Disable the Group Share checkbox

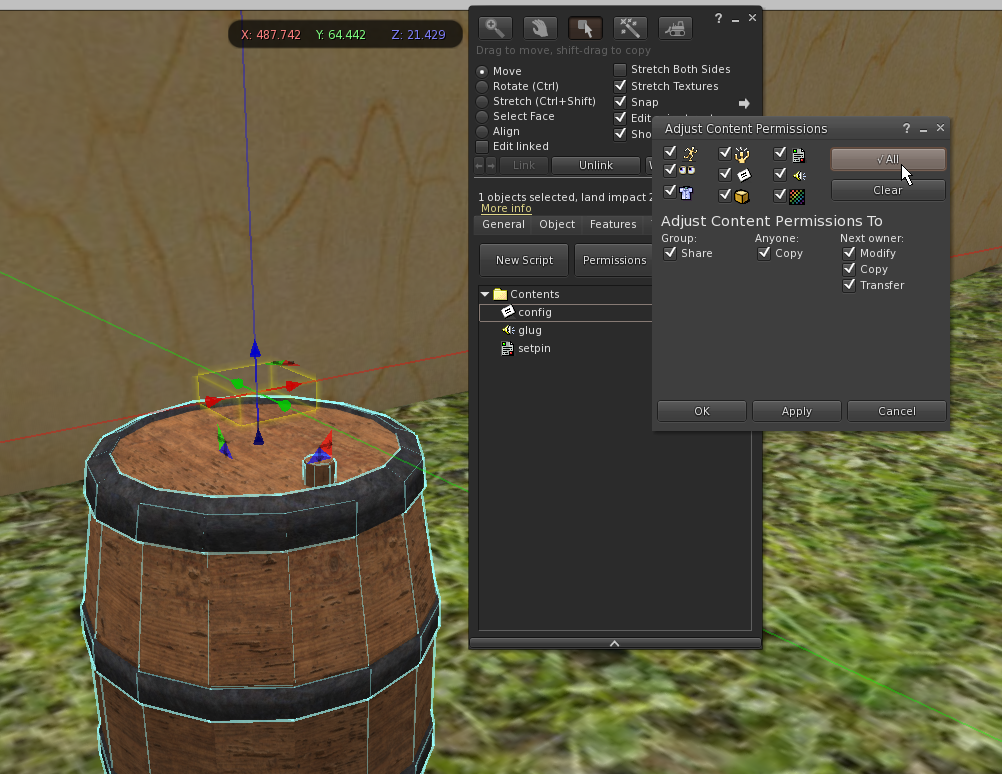pyautogui.click(x=670, y=253)
